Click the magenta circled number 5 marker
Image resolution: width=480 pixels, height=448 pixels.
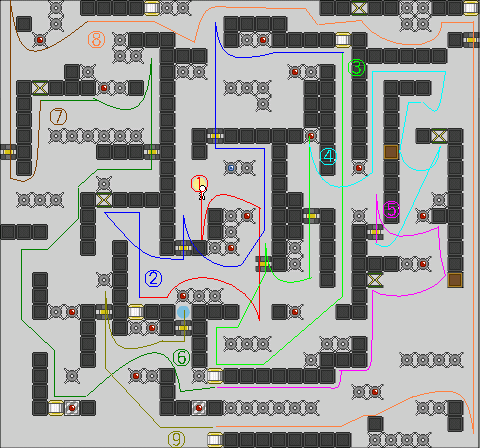point(391,210)
